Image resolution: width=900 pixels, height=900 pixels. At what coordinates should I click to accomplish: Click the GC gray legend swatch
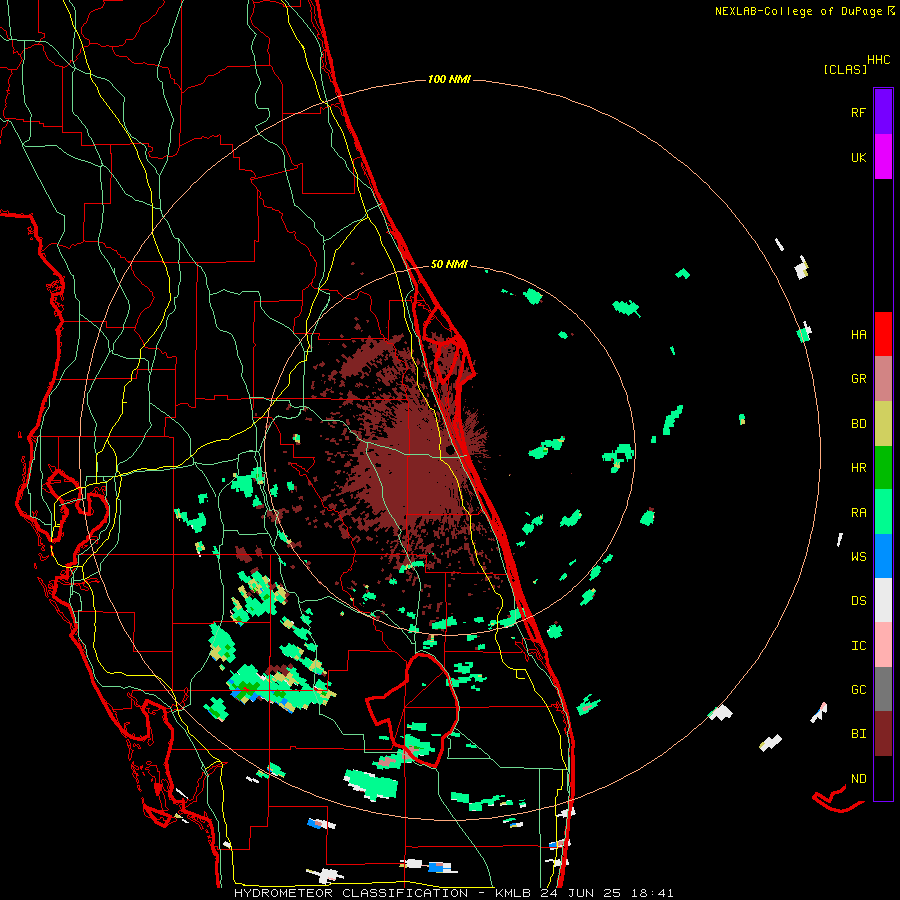(883, 689)
